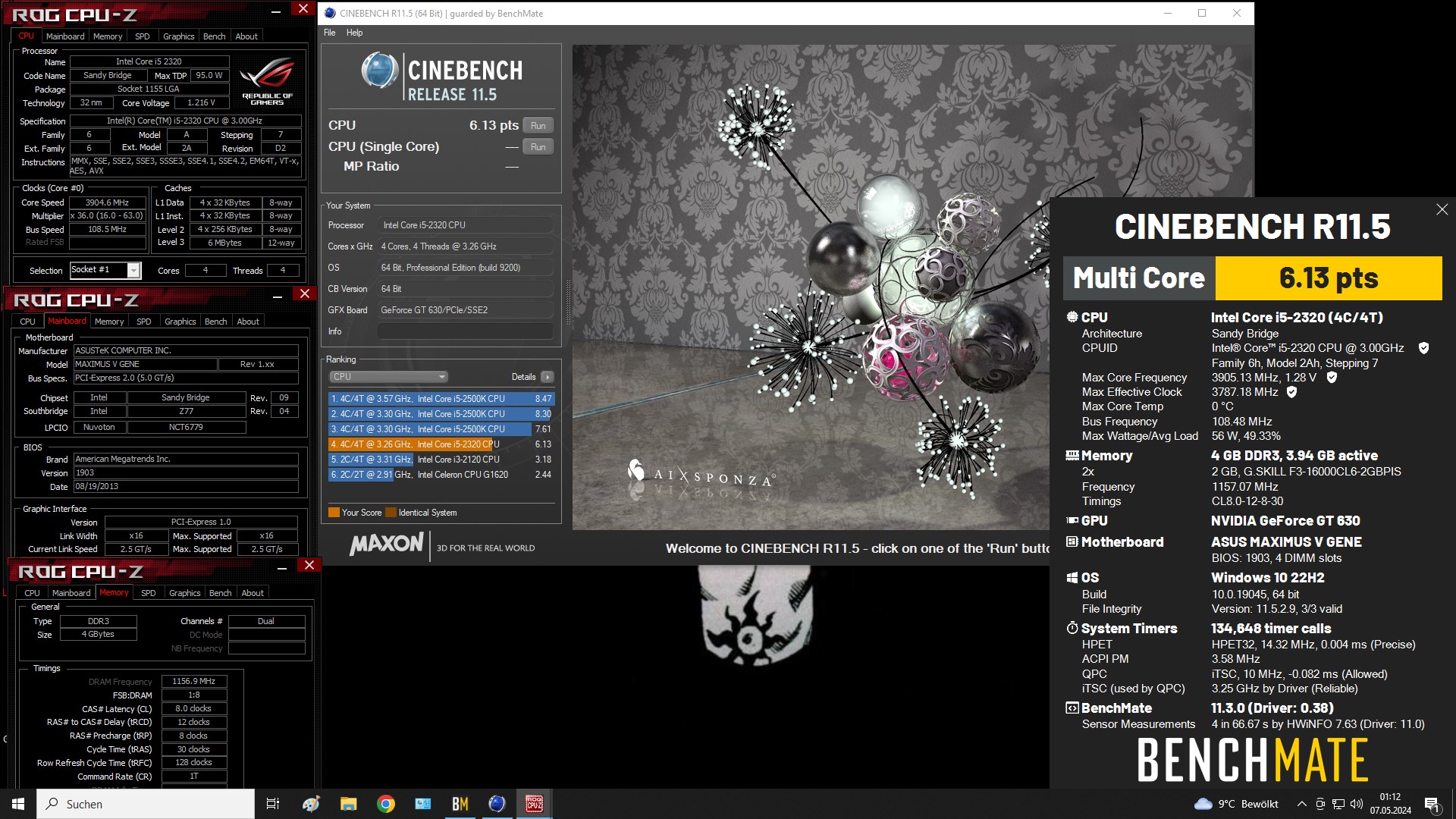Open Graphics tab in top CPU-Z window
The image size is (1456, 819).
(x=179, y=36)
